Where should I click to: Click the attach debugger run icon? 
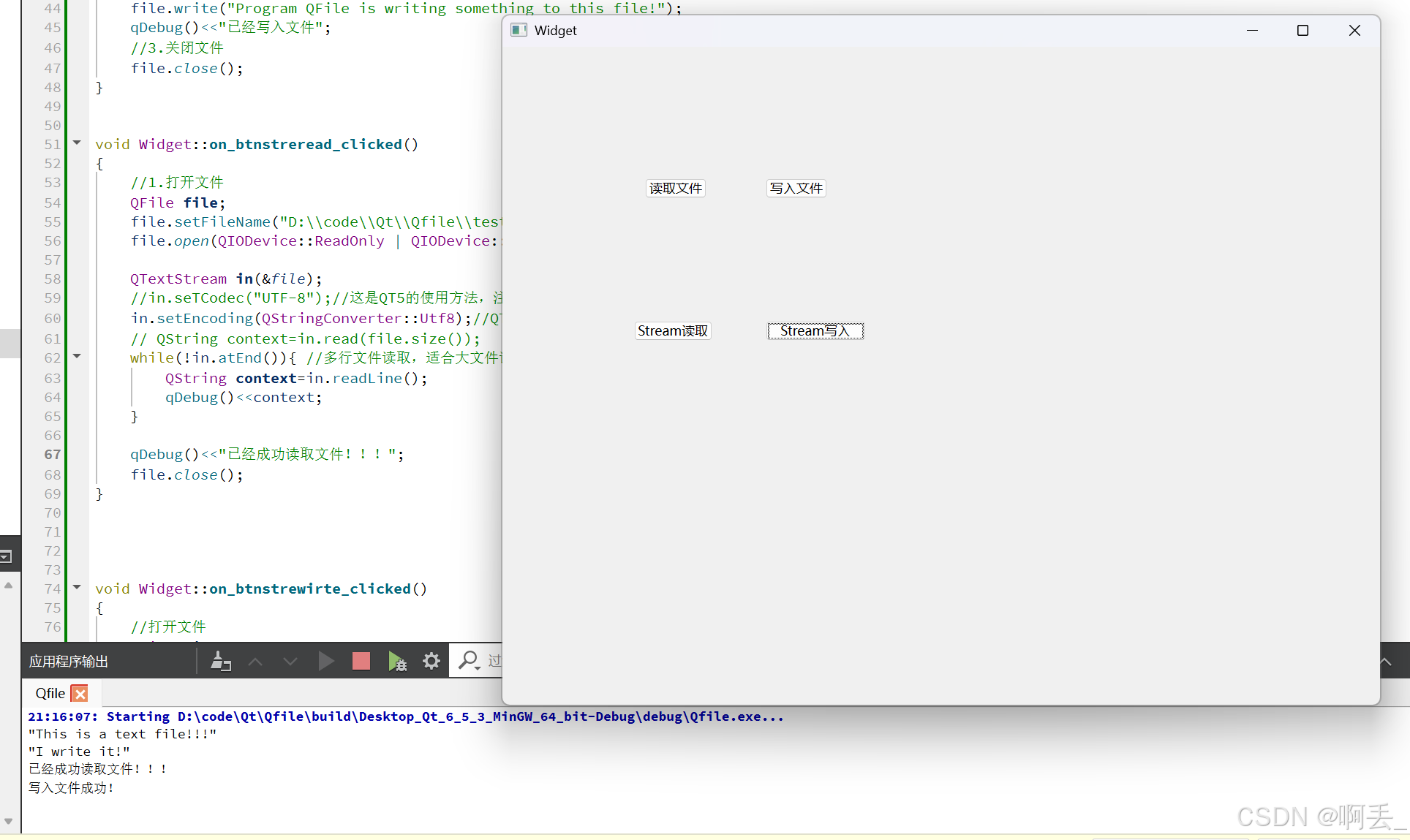click(x=397, y=662)
